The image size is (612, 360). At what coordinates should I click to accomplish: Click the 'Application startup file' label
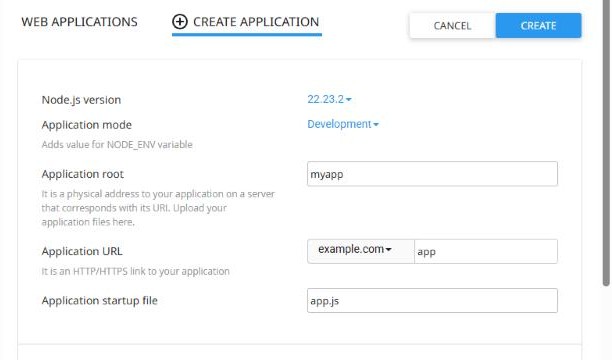coord(100,301)
